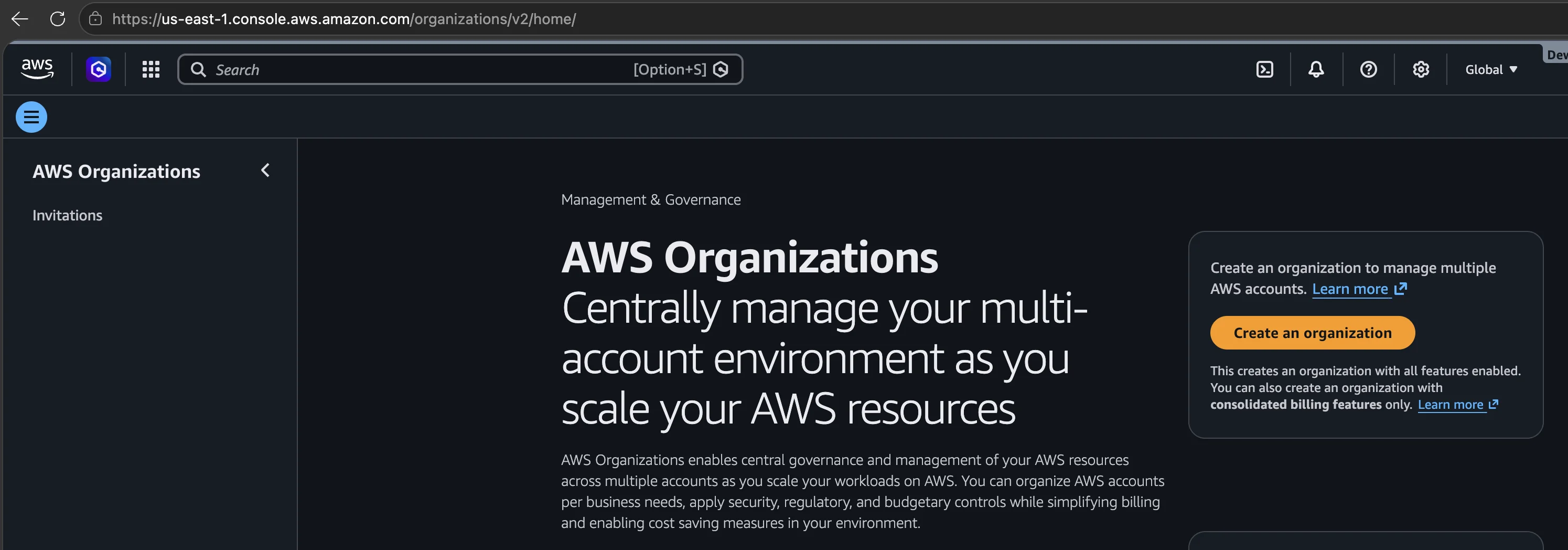Click the [Option+S] shortcut hint

pos(670,69)
